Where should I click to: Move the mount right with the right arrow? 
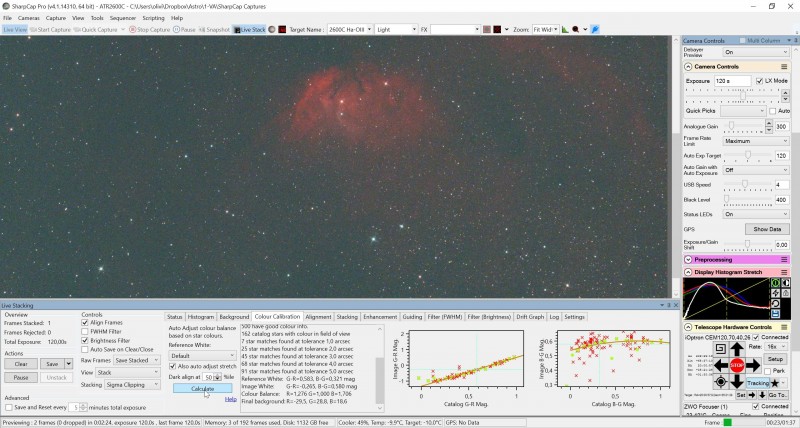754,365
